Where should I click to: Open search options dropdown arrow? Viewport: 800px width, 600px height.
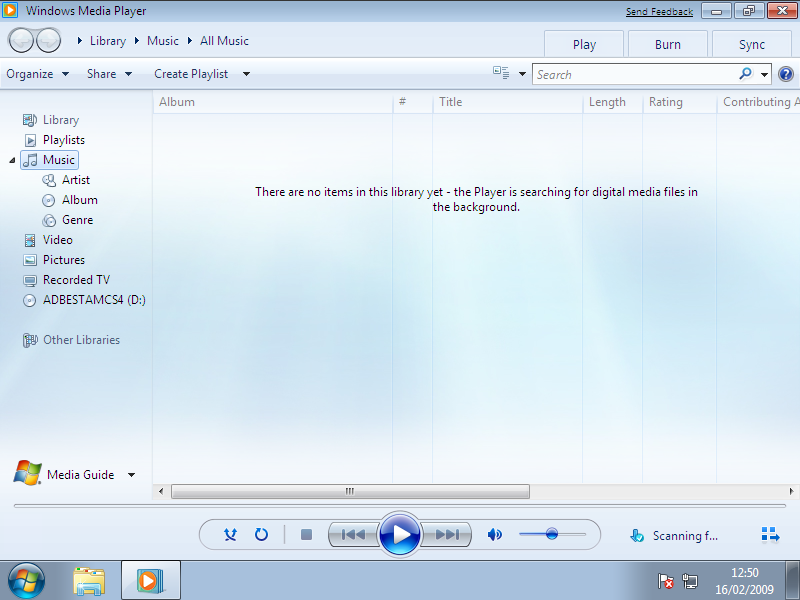click(764, 74)
